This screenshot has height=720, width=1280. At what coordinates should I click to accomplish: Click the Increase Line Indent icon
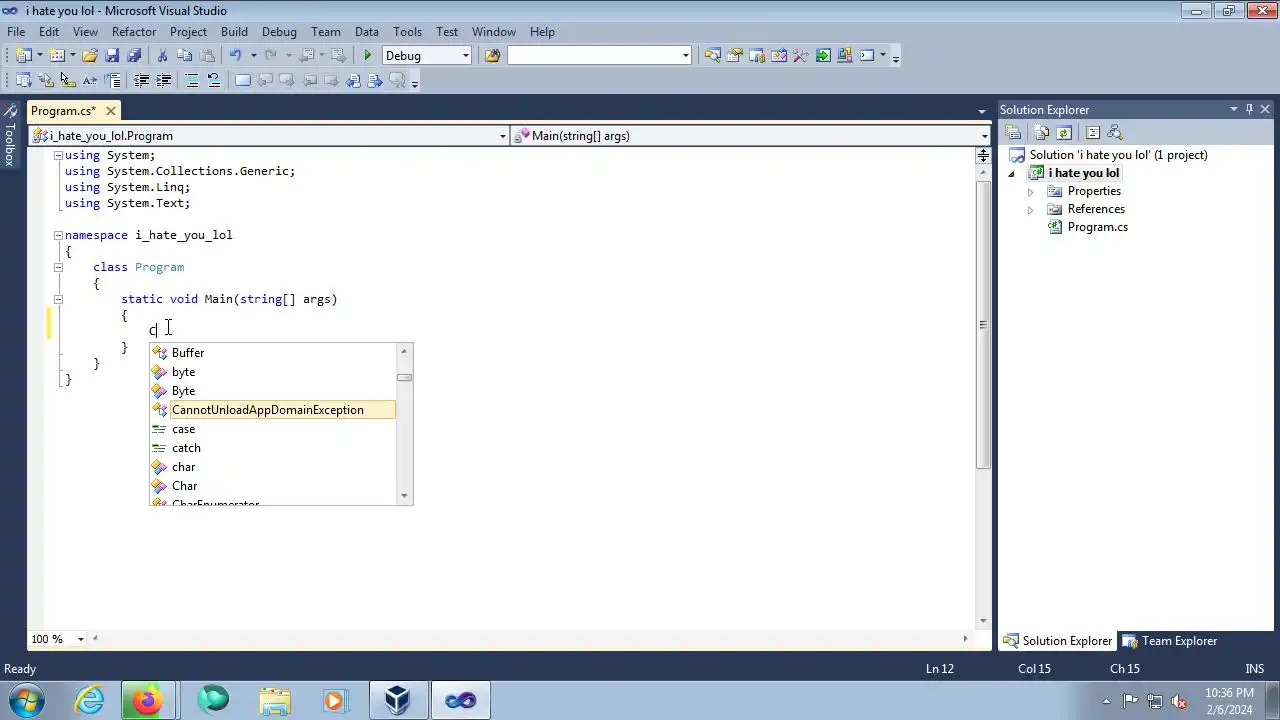click(163, 81)
